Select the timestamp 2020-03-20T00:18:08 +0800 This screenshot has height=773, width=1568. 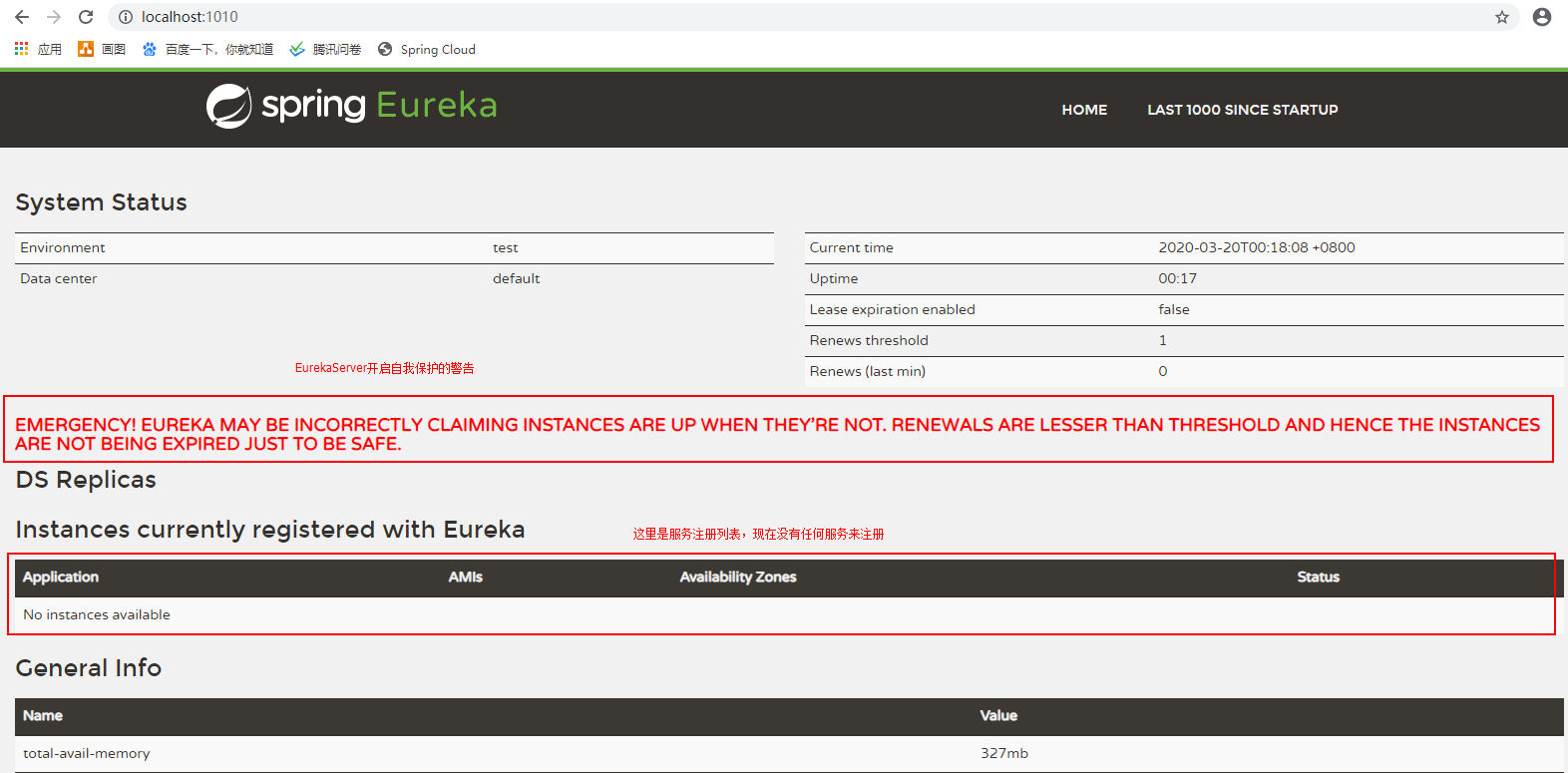coord(1257,247)
